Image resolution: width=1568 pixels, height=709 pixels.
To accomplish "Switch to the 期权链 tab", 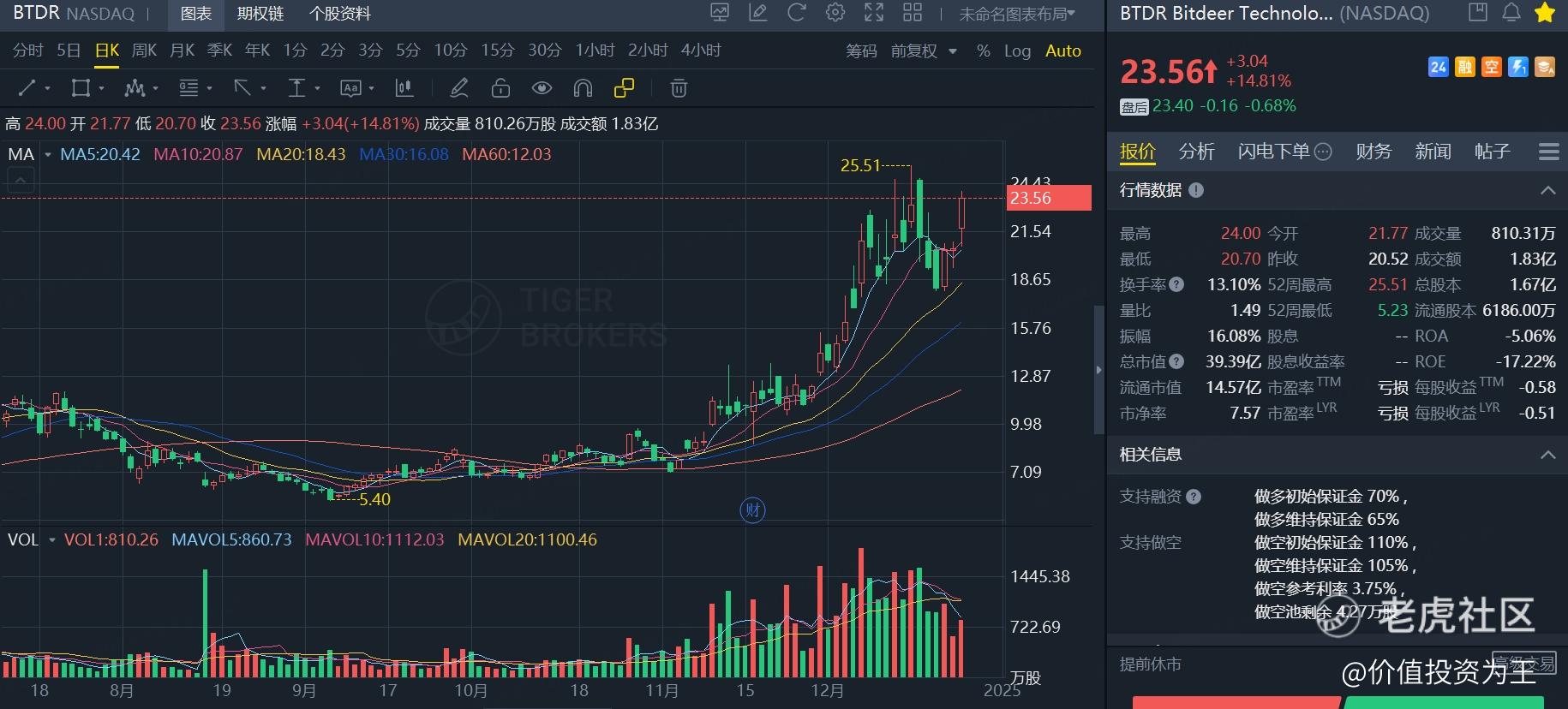I will pos(260,14).
